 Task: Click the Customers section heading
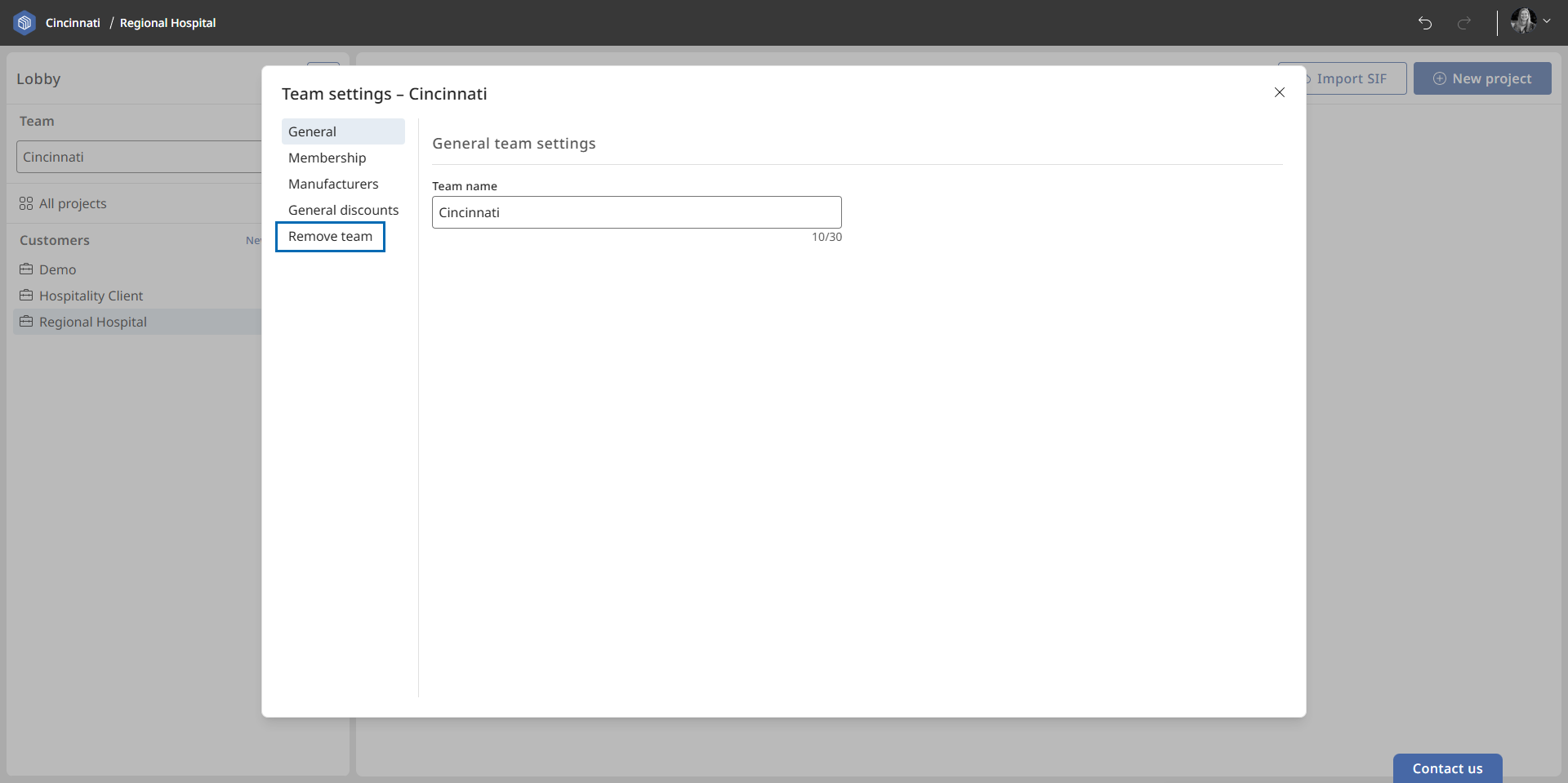click(x=55, y=240)
